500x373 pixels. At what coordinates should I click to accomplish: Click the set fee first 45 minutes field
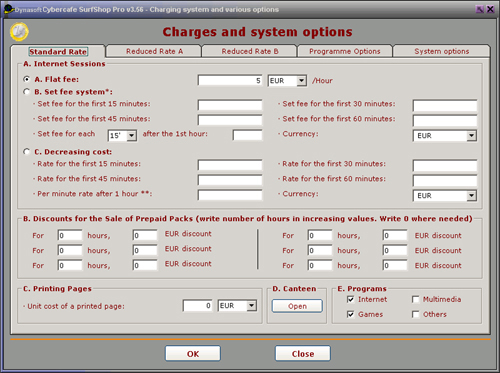pyautogui.click(x=230, y=120)
